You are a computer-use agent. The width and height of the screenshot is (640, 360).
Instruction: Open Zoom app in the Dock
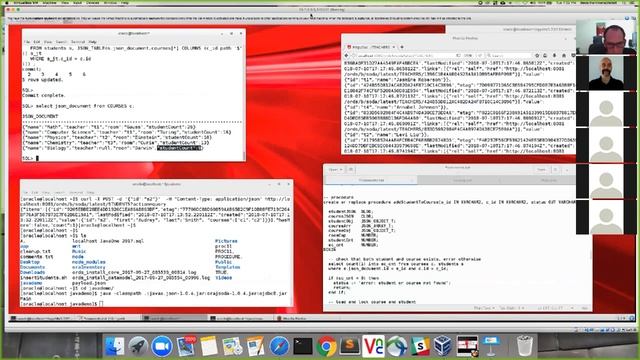click(x=162, y=346)
